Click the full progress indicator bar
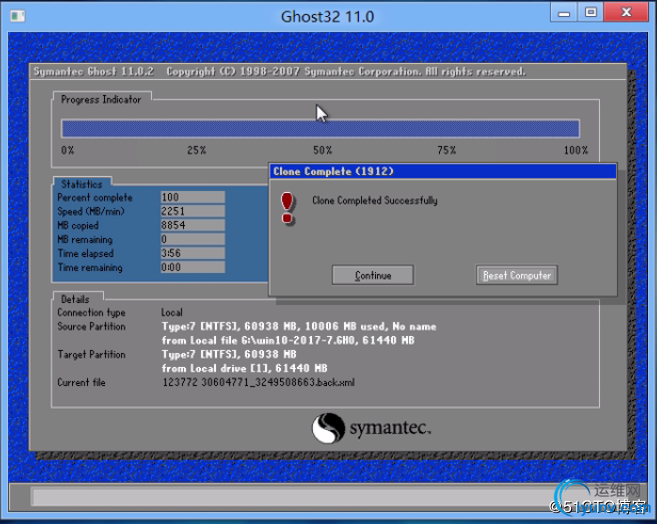The image size is (657, 524). click(x=321, y=129)
